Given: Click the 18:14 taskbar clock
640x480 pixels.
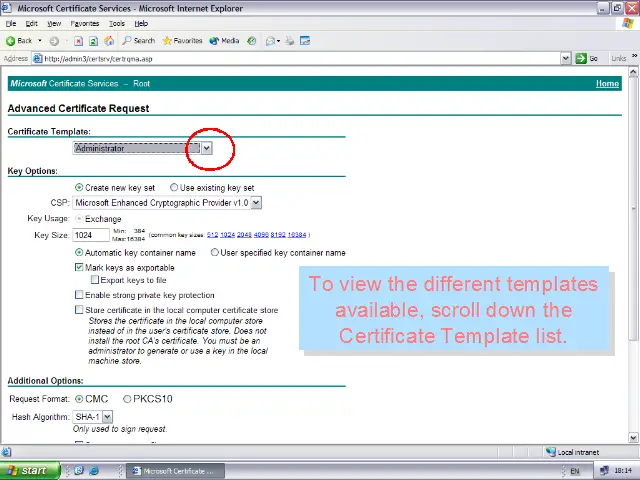Looking at the screenshot, I should pos(623,471).
